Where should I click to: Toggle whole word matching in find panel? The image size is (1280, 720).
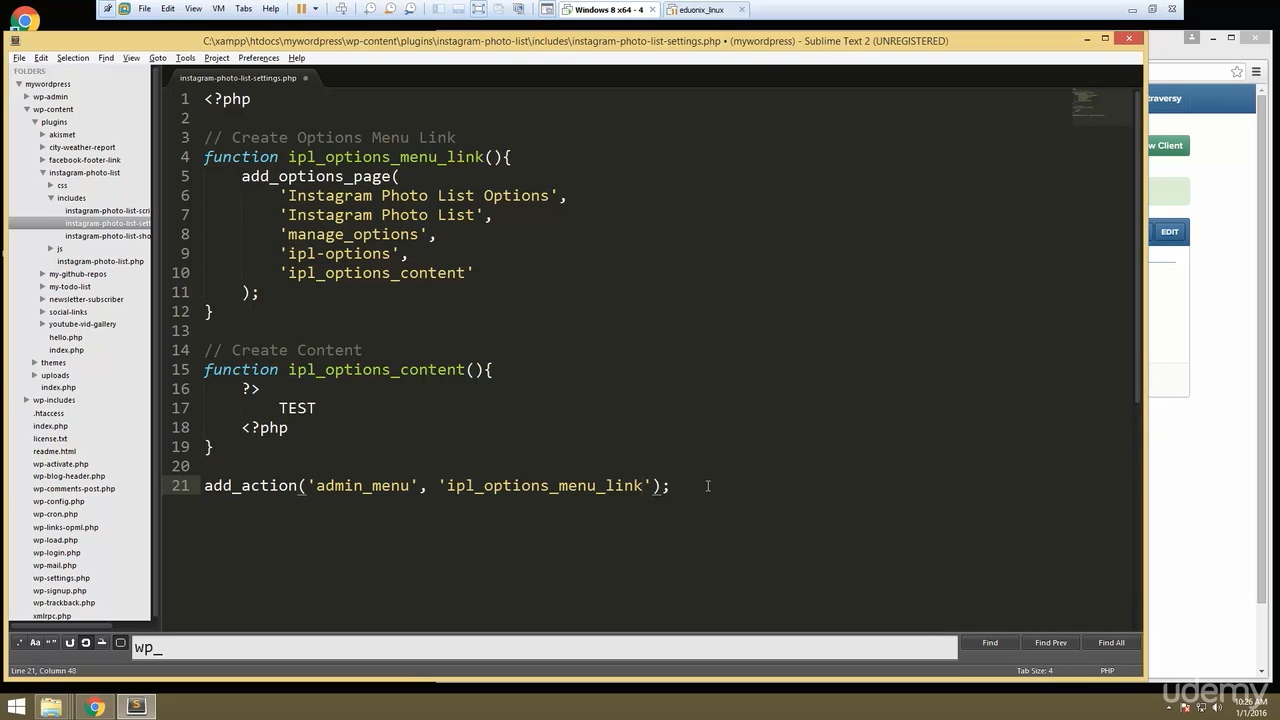pyautogui.click(x=51, y=643)
